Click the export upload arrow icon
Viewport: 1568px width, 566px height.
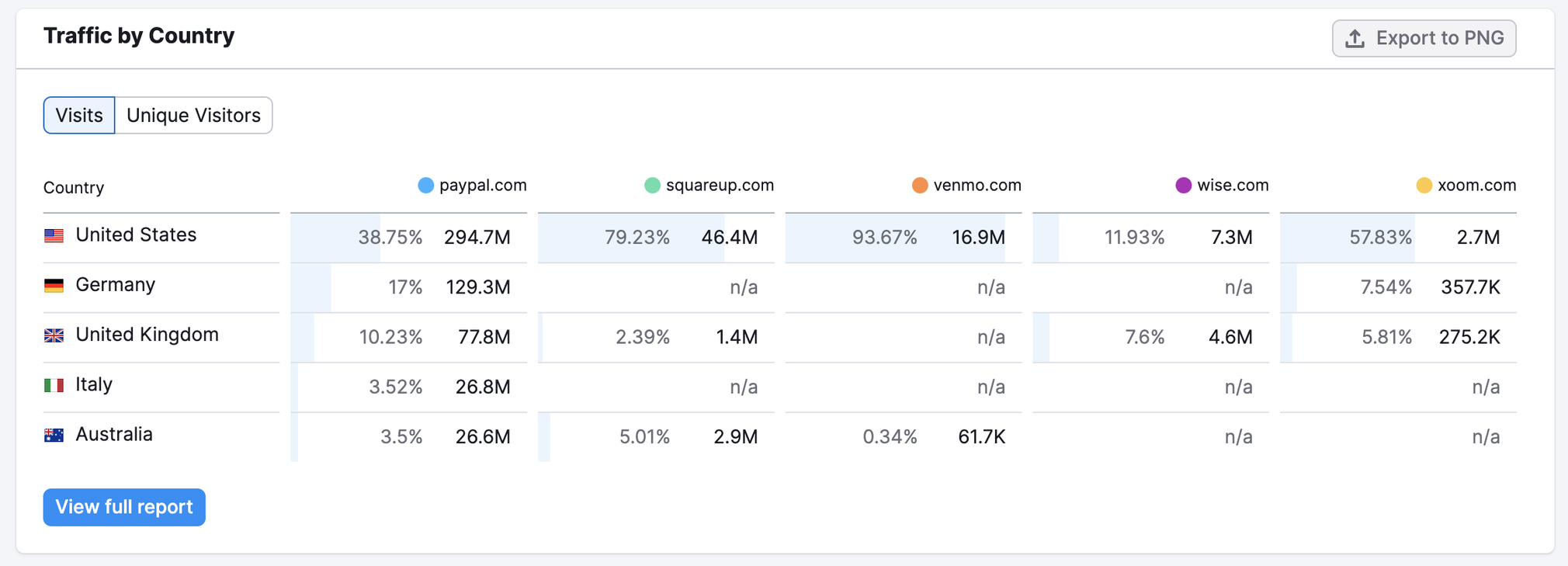tap(1355, 38)
